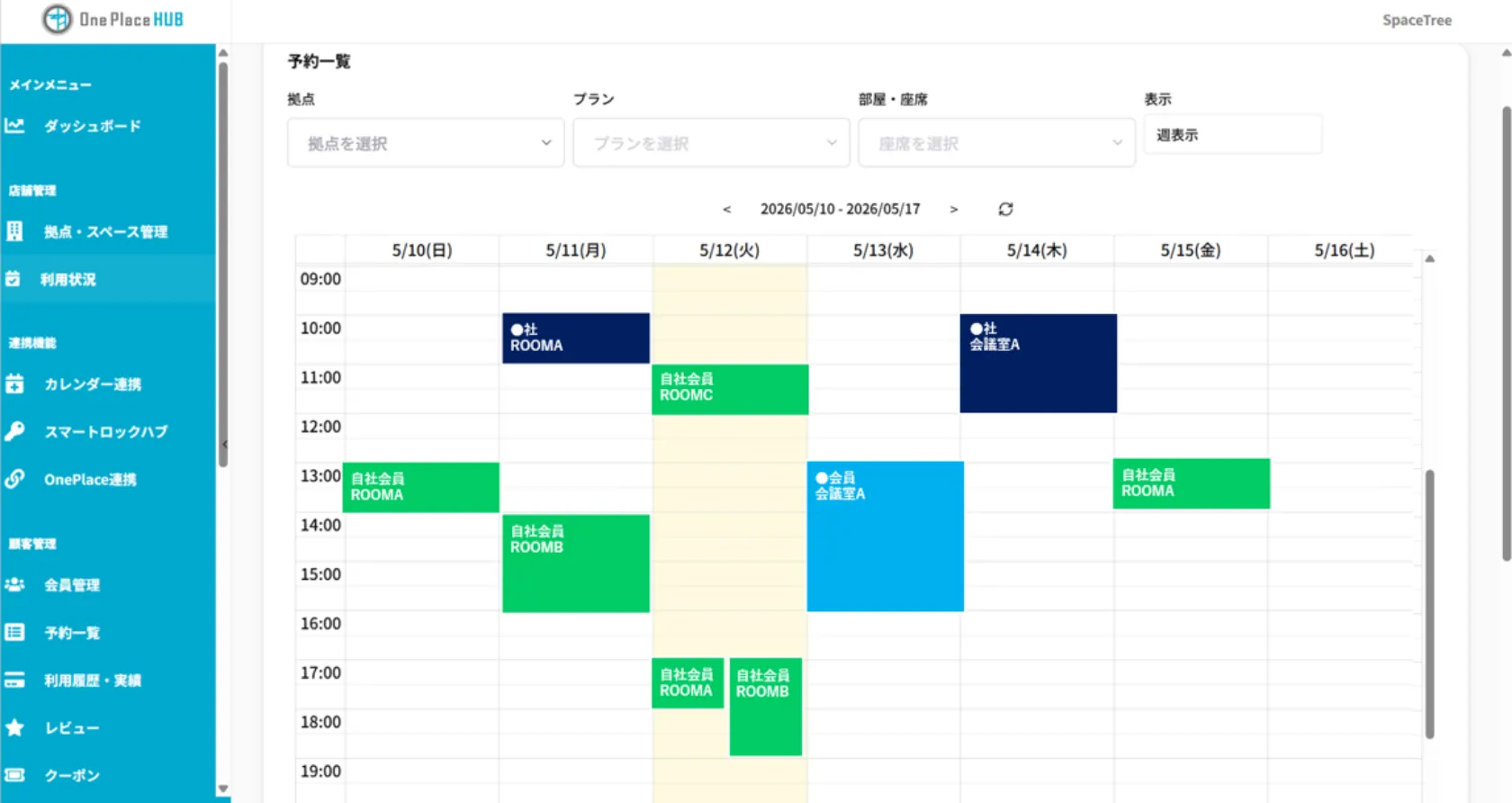Click the 5/12(火) column header
Screen dimensions: 1512x803
(730, 250)
